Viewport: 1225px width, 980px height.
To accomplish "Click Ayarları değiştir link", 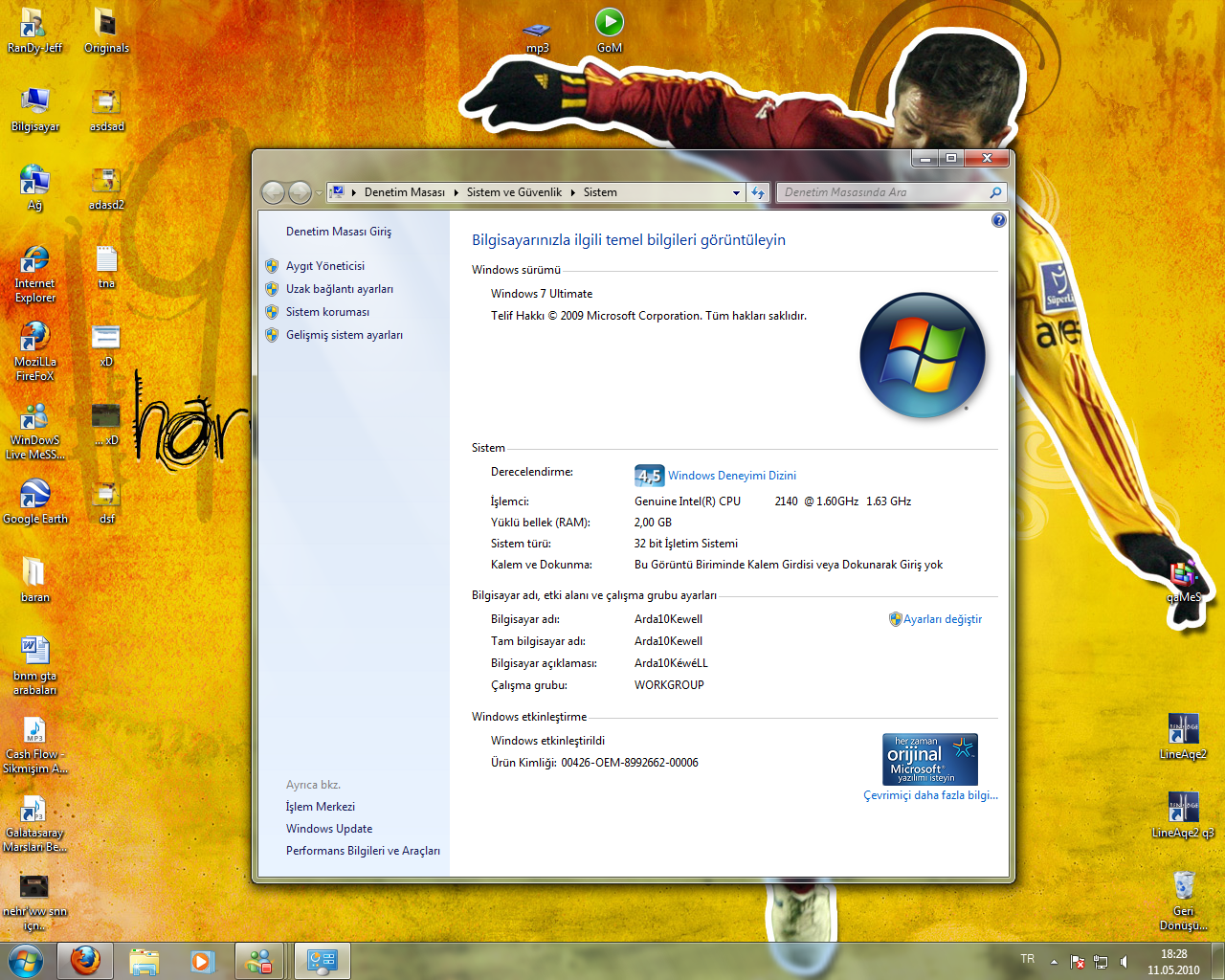I will click(942, 619).
